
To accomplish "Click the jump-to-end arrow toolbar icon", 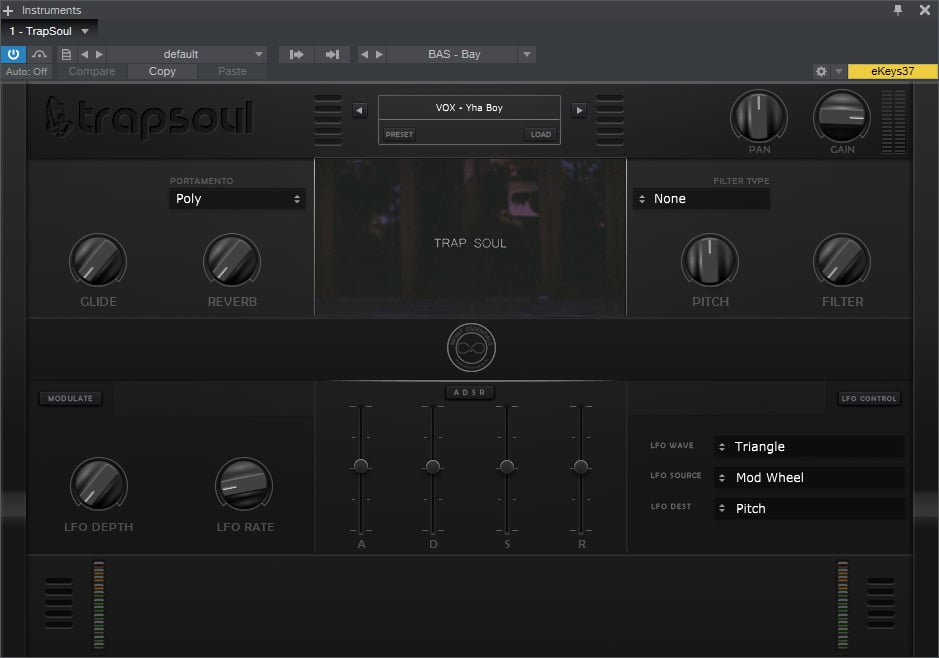I will pyautogui.click(x=332, y=54).
